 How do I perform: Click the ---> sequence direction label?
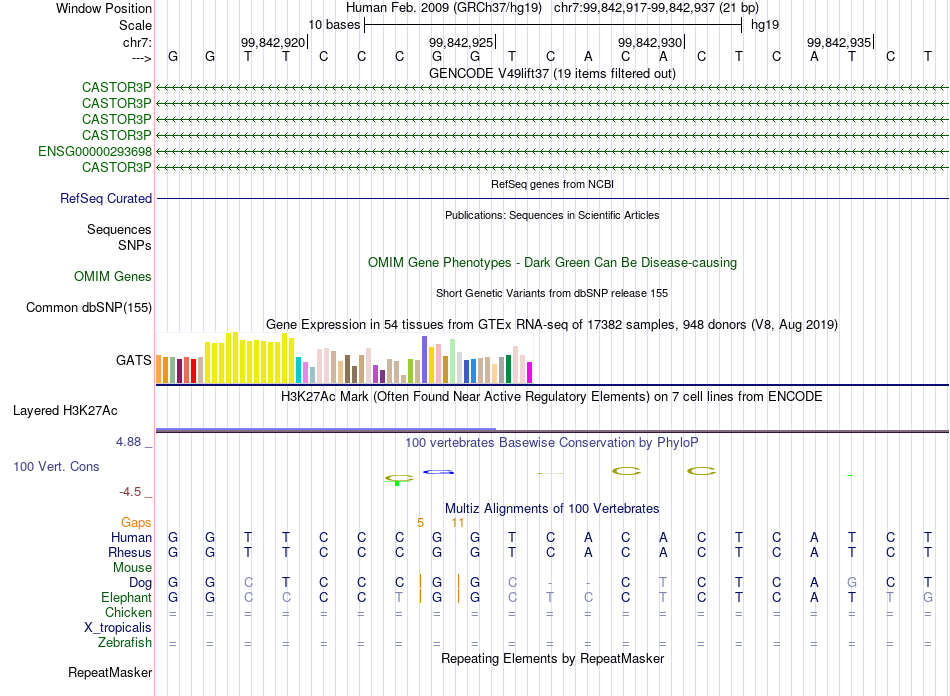(142, 58)
